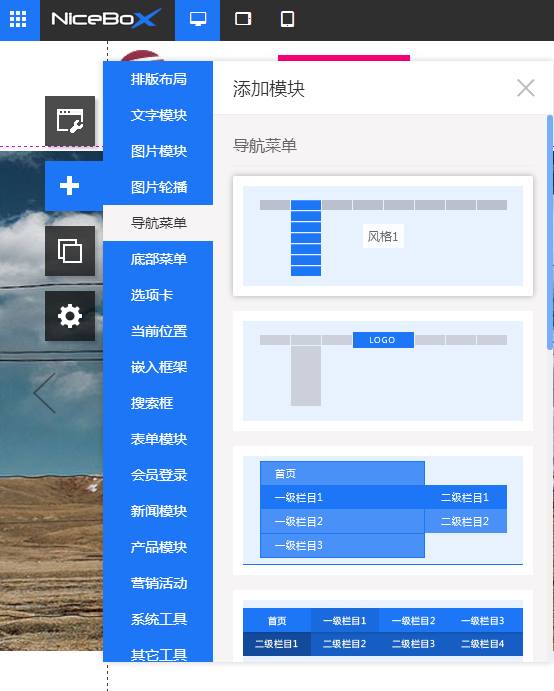Pick the centered LOGO navigation template
The image size is (554, 691).
383,371
